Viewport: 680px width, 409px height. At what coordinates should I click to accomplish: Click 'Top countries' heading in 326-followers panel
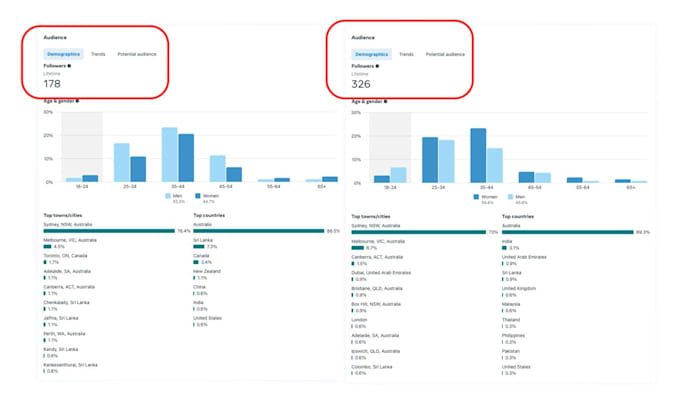tap(518, 216)
